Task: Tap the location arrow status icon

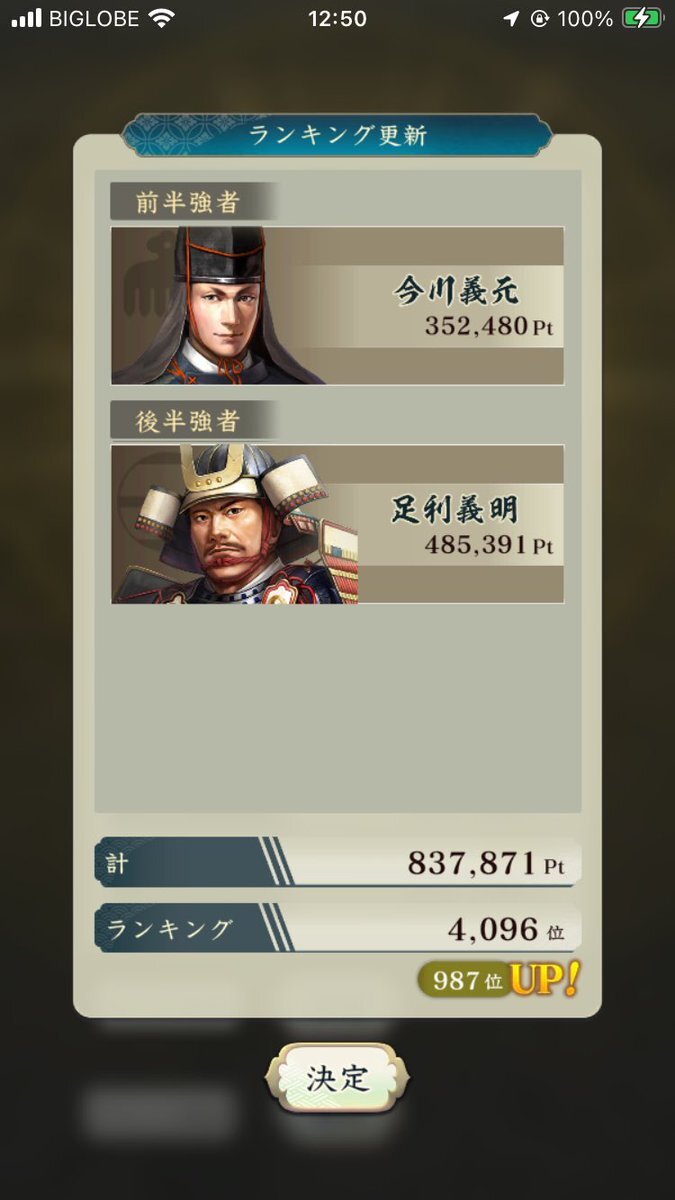Action: 512,18
